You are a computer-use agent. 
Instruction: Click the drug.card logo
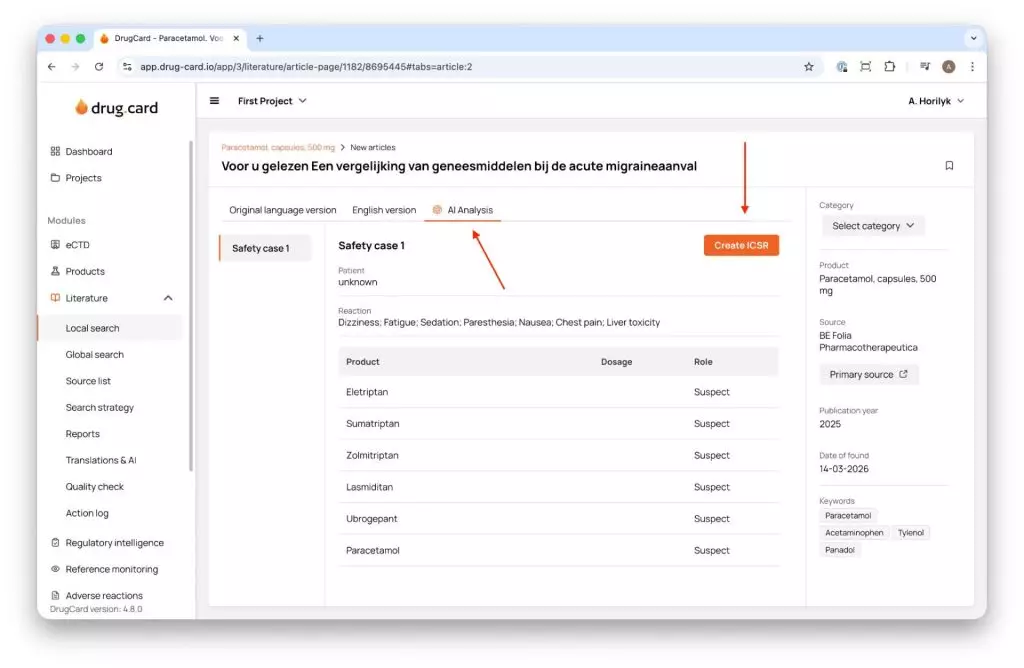(x=116, y=108)
